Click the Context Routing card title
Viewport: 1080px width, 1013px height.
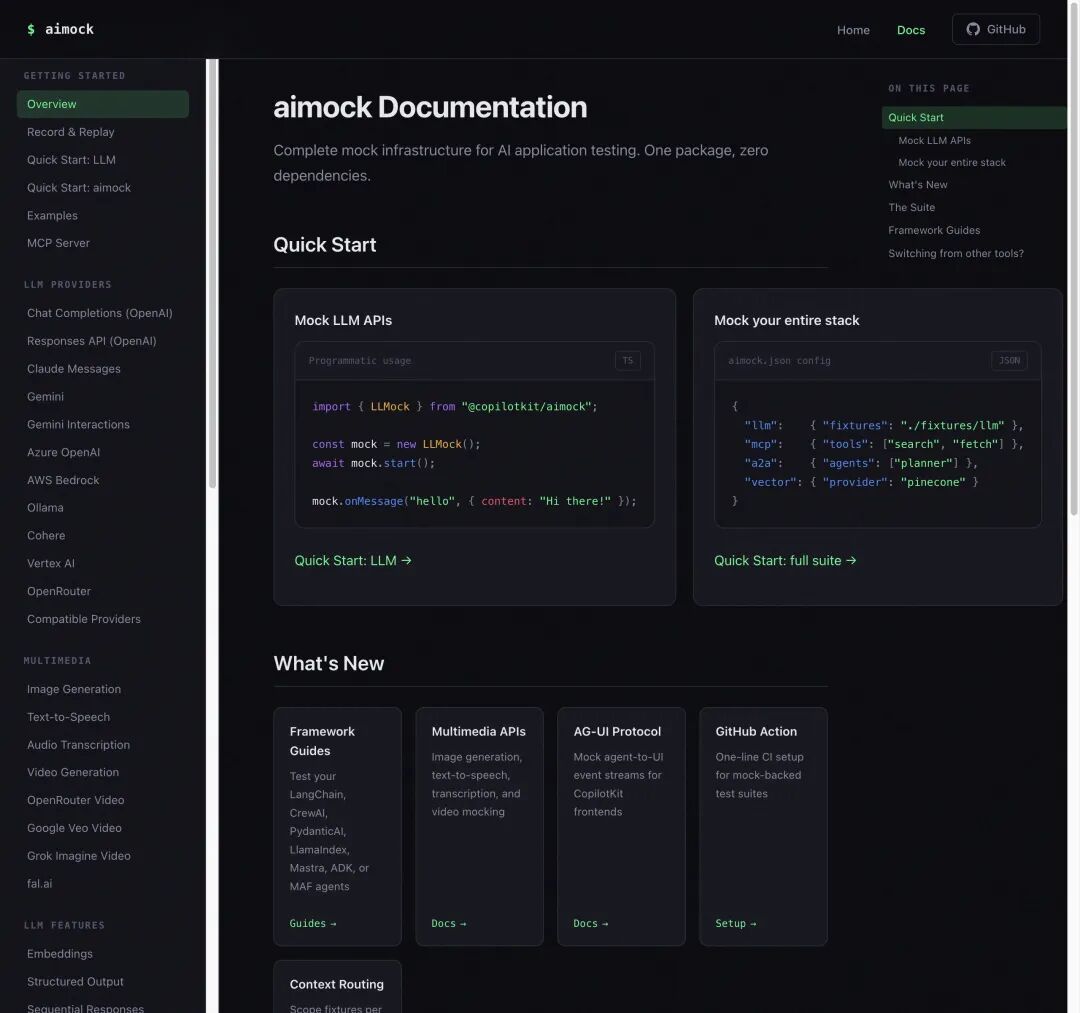tap(336, 984)
